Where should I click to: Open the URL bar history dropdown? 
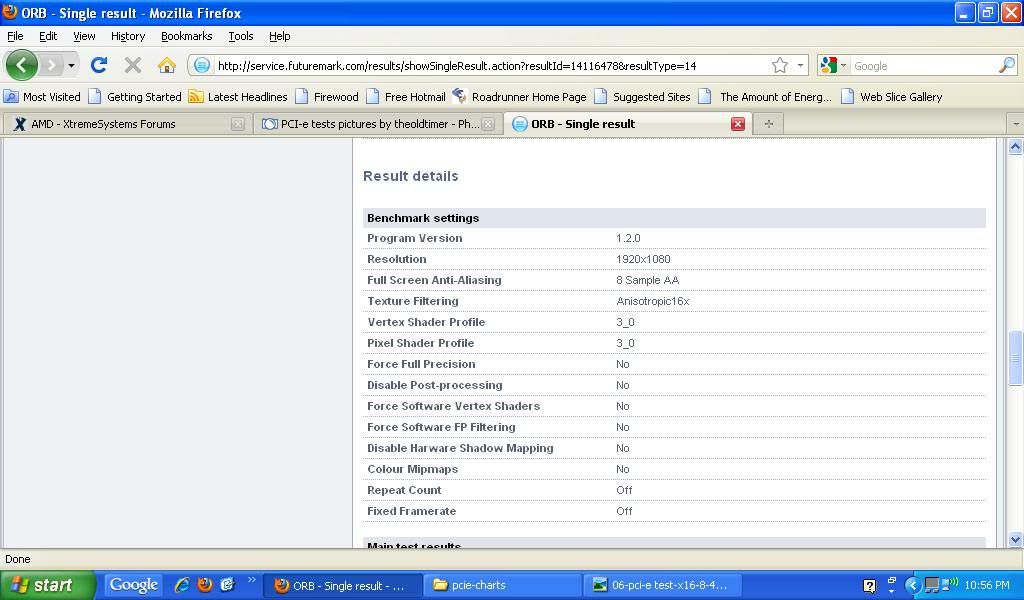[800, 65]
